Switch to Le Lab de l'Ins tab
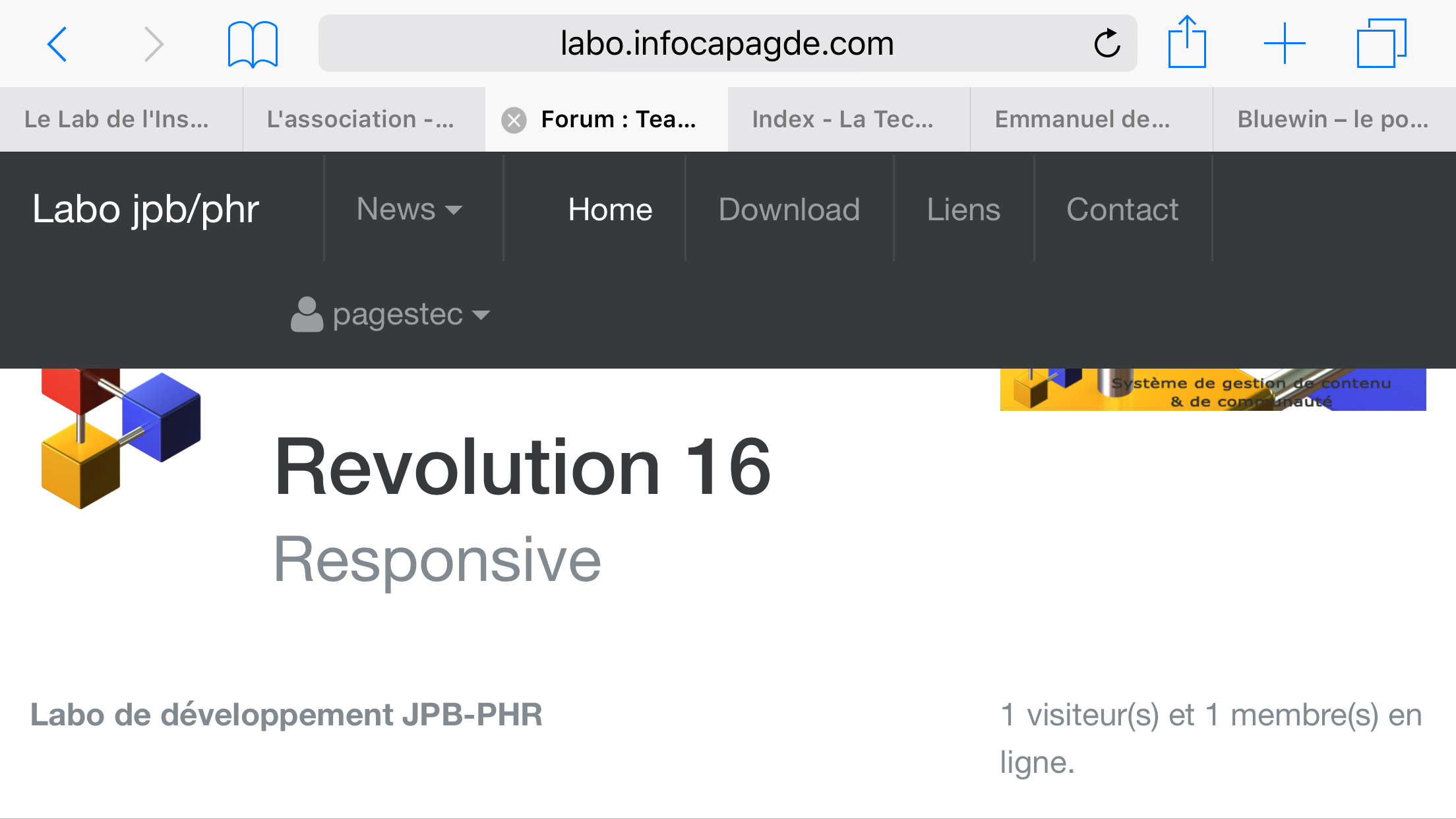Viewport: 1456px width, 819px height. point(117,119)
